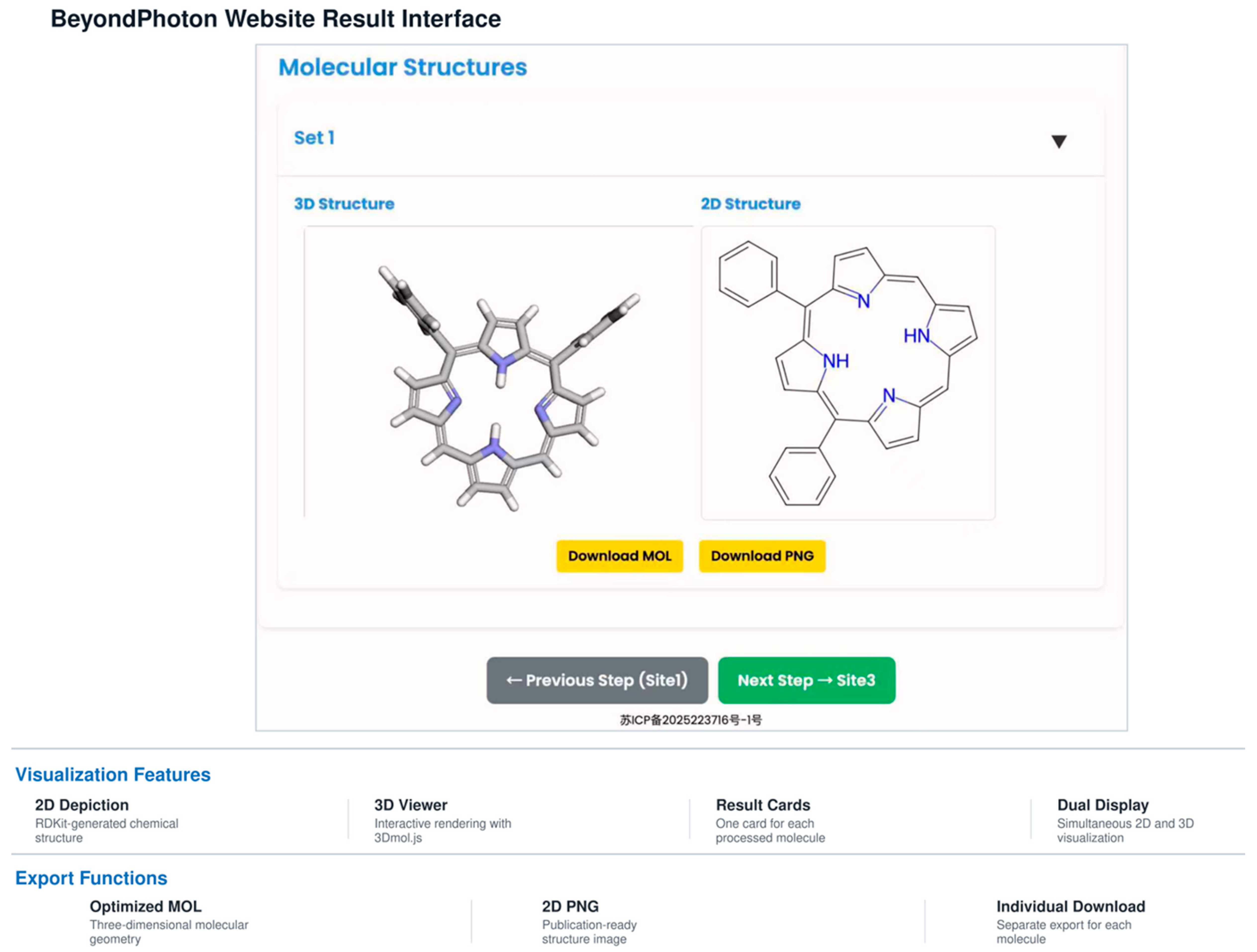Click the Export Functions heading
1257x952 pixels.
[91, 878]
